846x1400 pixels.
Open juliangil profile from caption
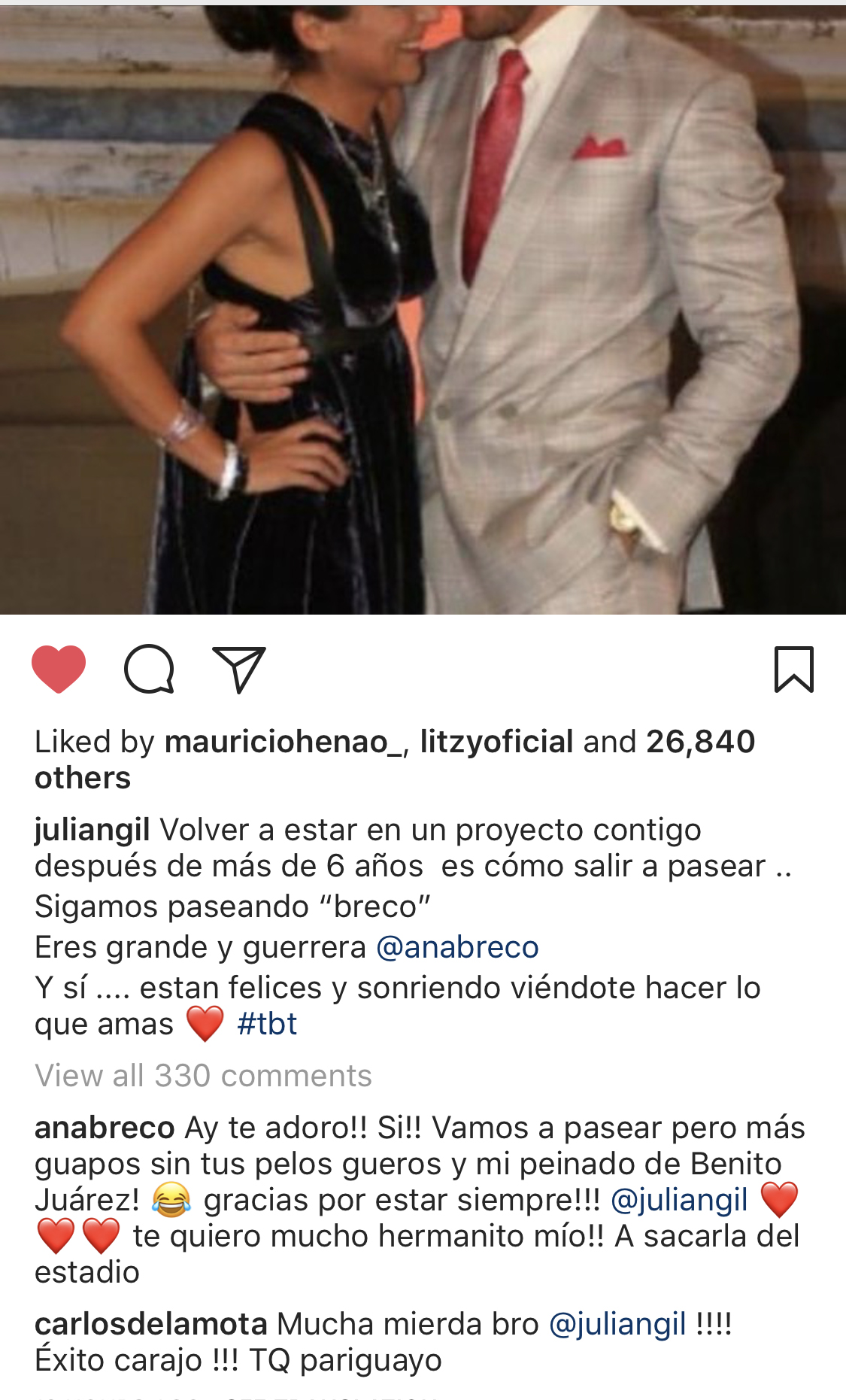click(92, 831)
